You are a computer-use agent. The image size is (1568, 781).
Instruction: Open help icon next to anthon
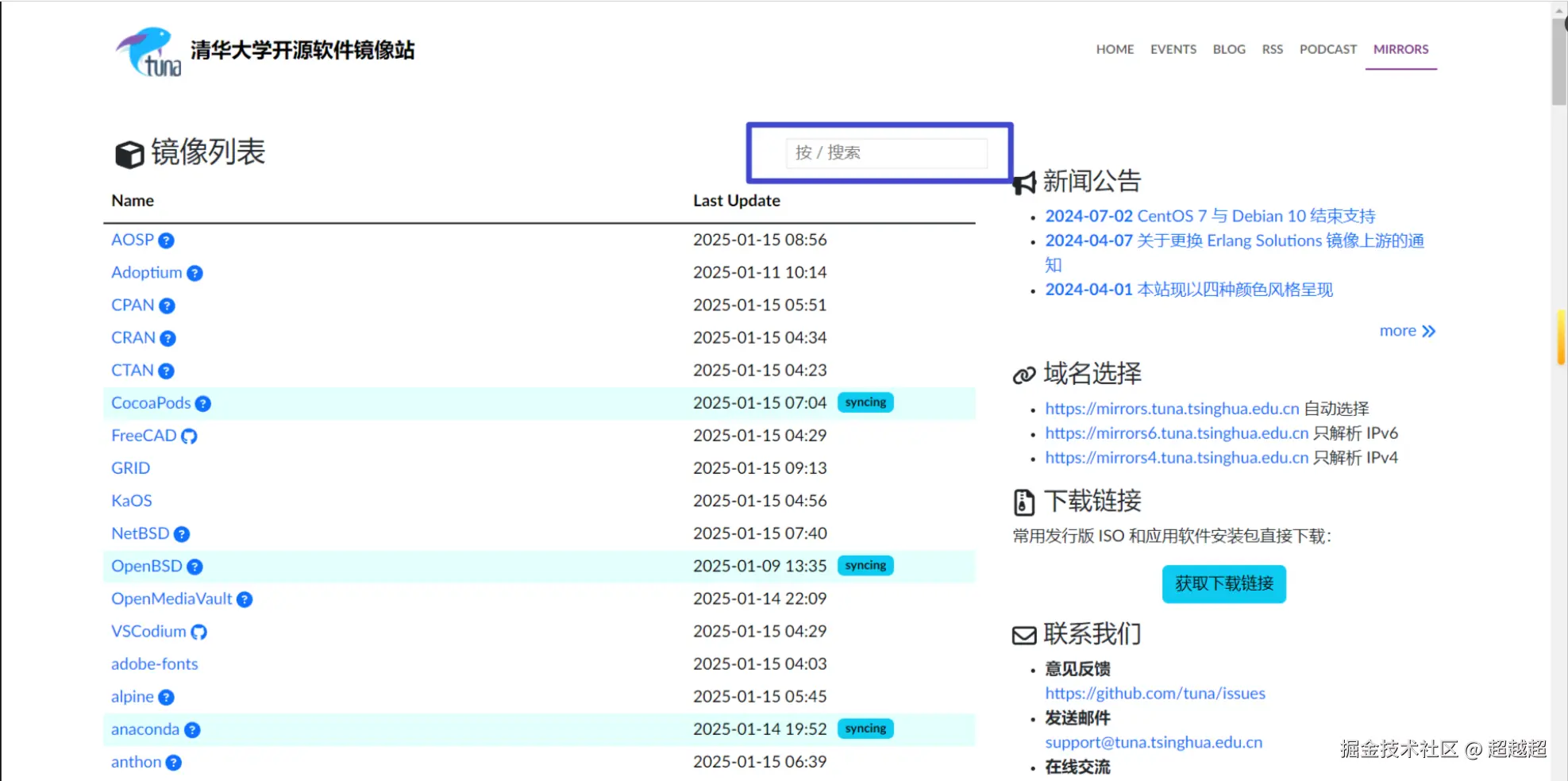[173, 763]
